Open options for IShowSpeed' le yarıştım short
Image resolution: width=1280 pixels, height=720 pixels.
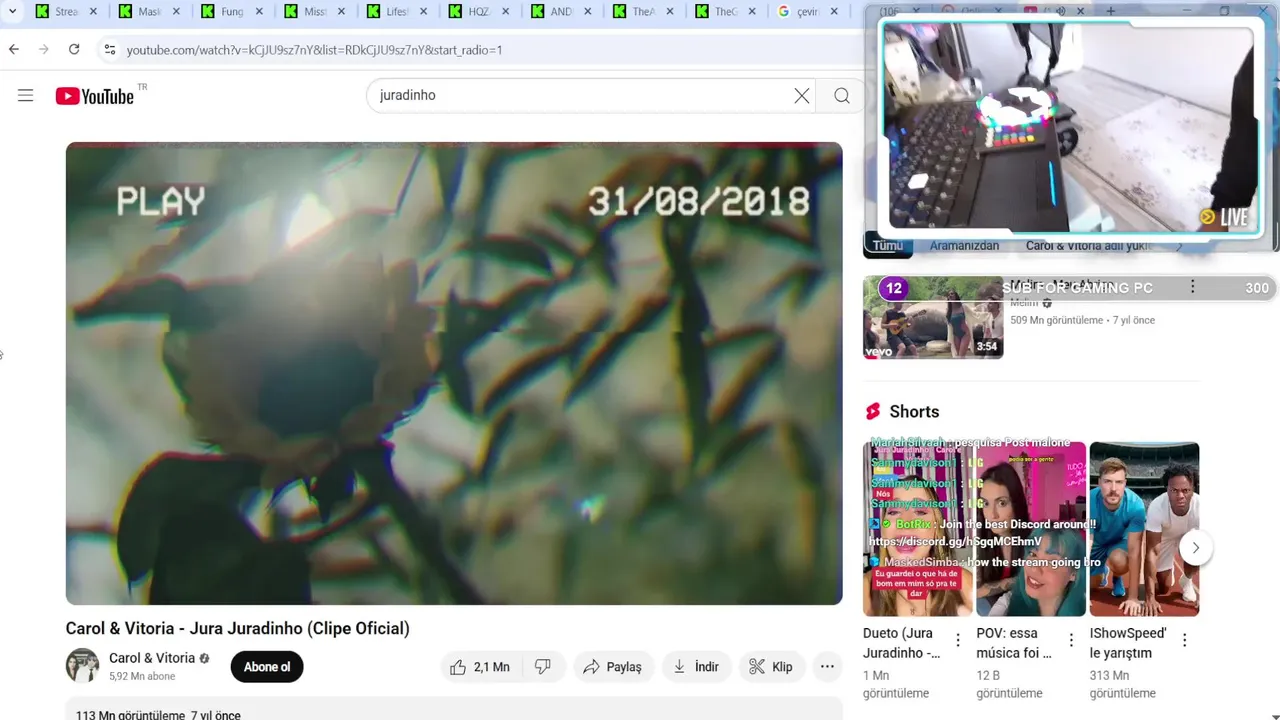click(x=1185, y=640)
